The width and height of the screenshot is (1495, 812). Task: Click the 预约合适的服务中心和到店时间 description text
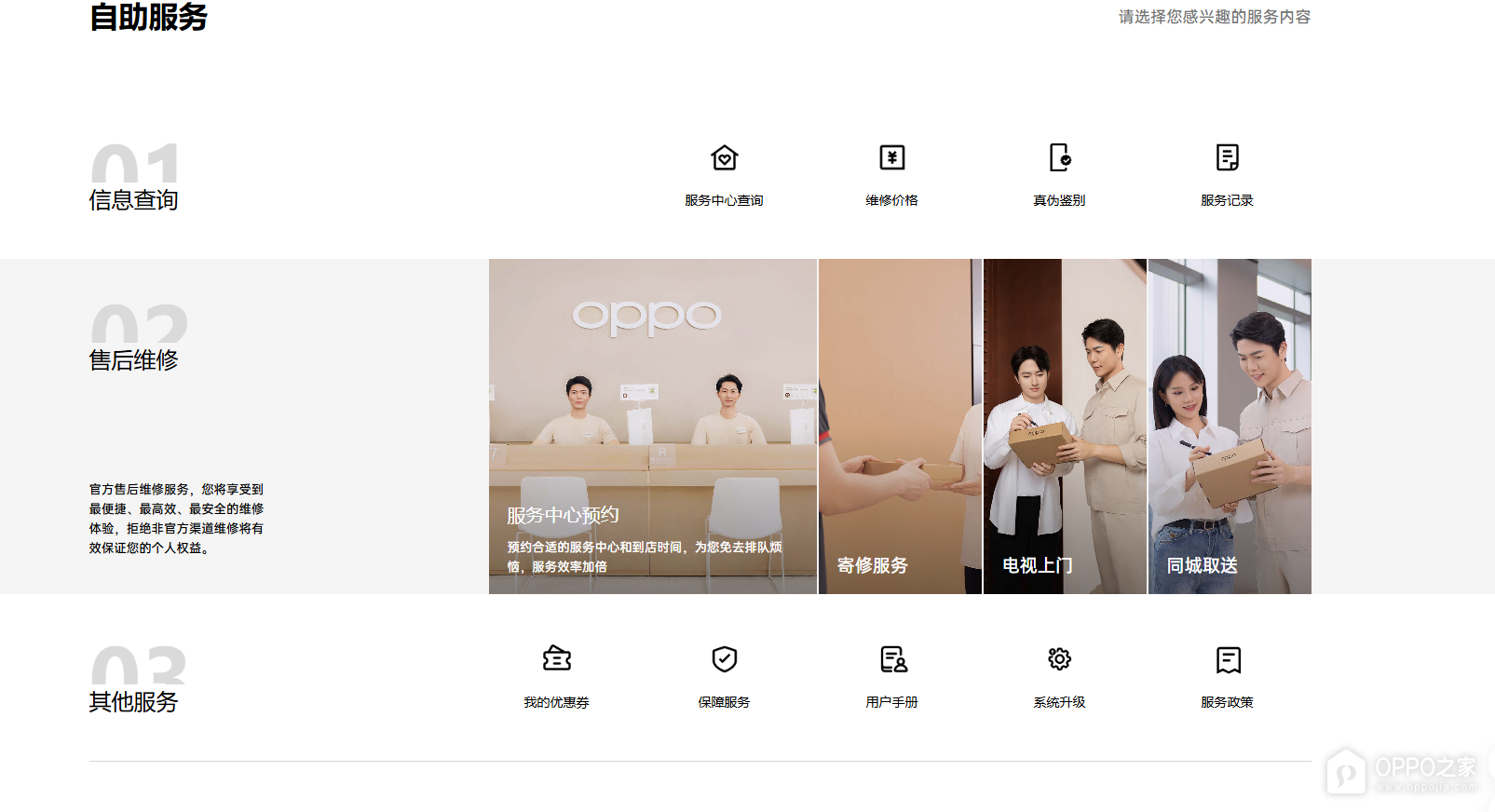click(x=645, y=557)
